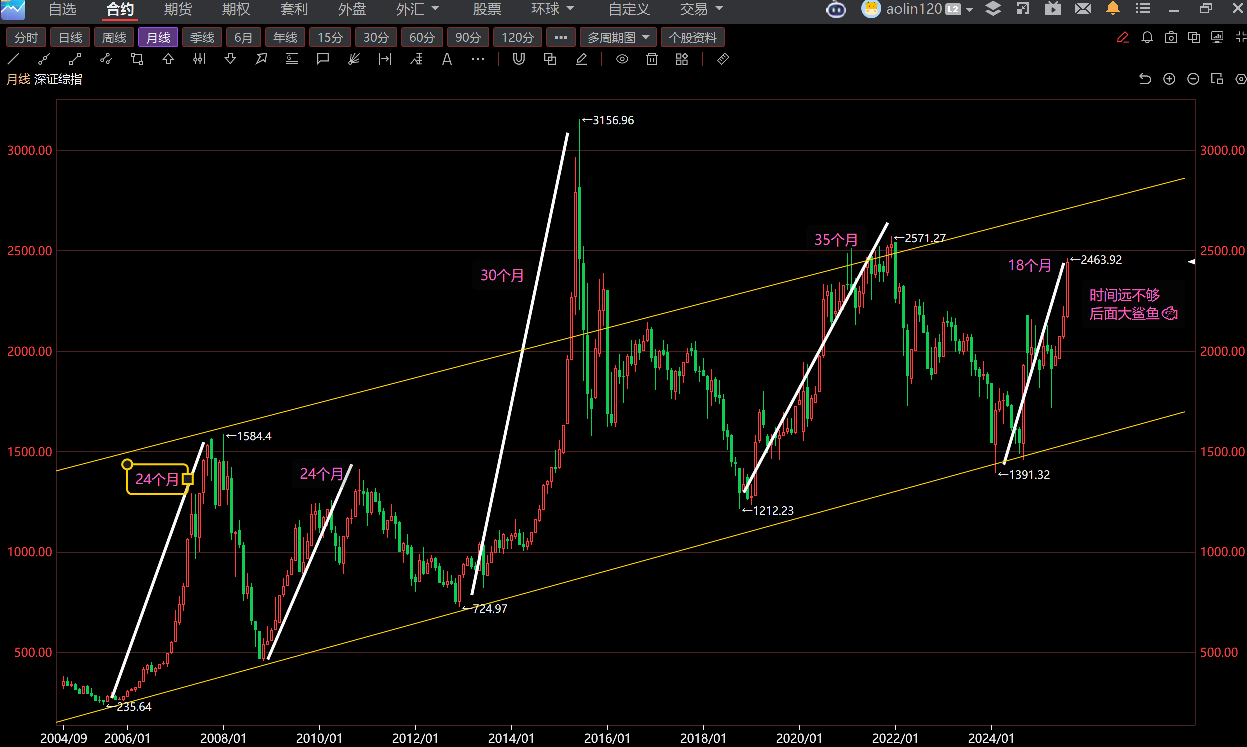Screen dimensions: 1247x747
Task: Delete drawings with the trash icon
Action: coord(652,59)
